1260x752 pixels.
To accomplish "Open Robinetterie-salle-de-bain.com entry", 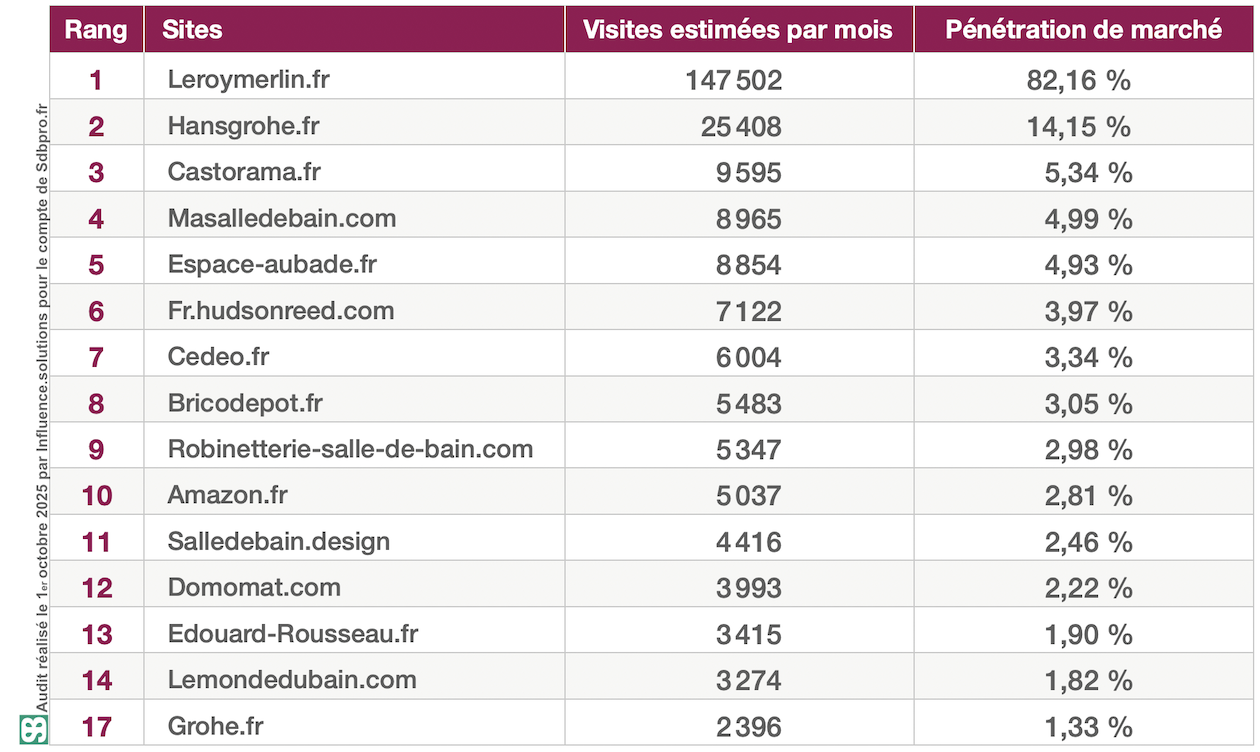I will pos(350,449).
